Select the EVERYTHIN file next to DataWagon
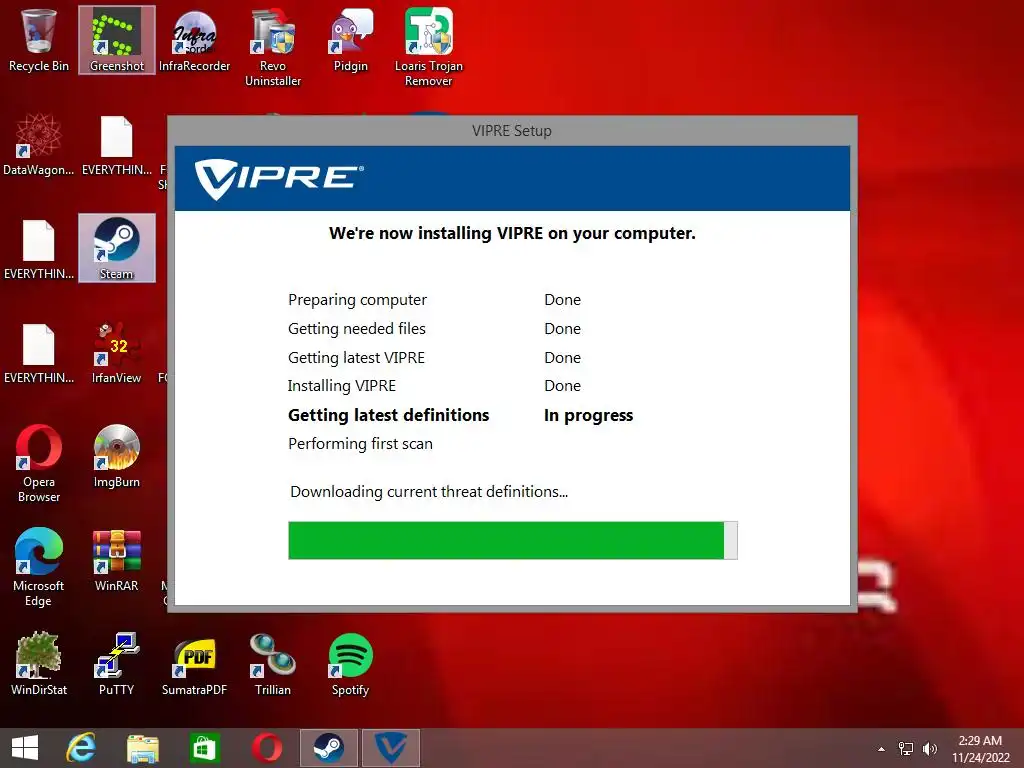This screenshot has height=768, width=1024. (x=117, y=145)
